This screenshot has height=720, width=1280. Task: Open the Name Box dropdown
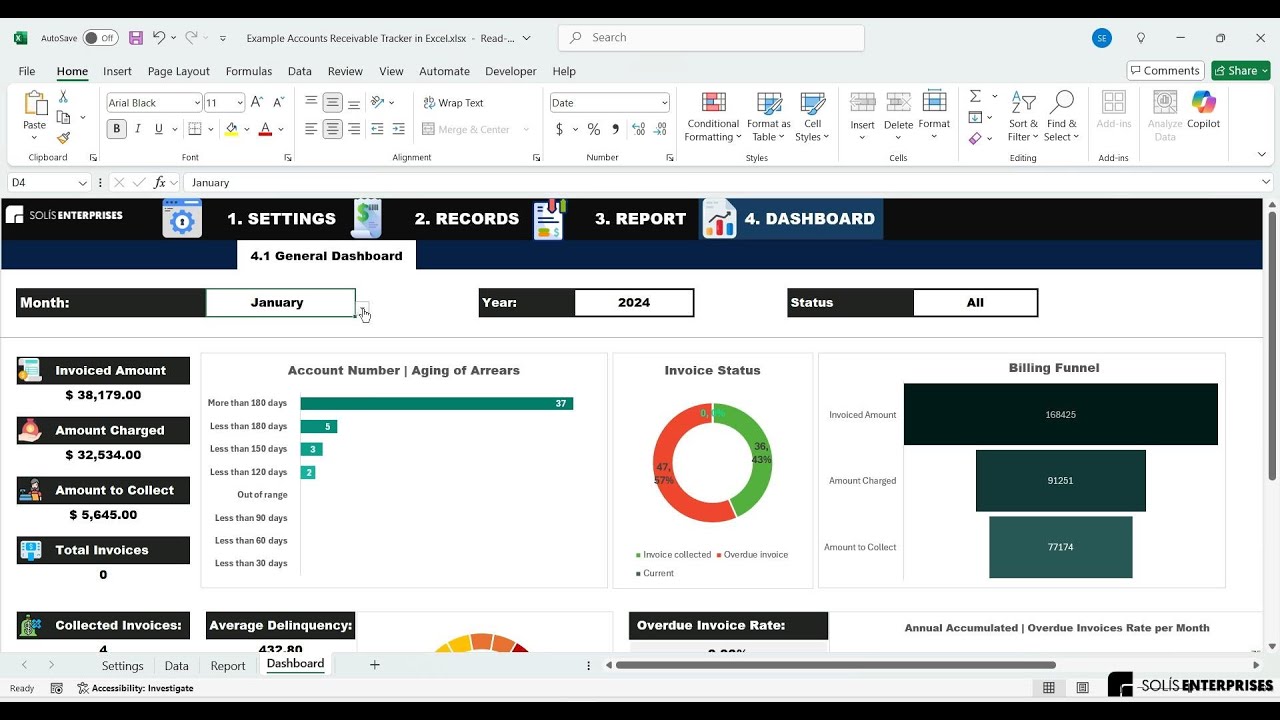[x=81, y=183]
